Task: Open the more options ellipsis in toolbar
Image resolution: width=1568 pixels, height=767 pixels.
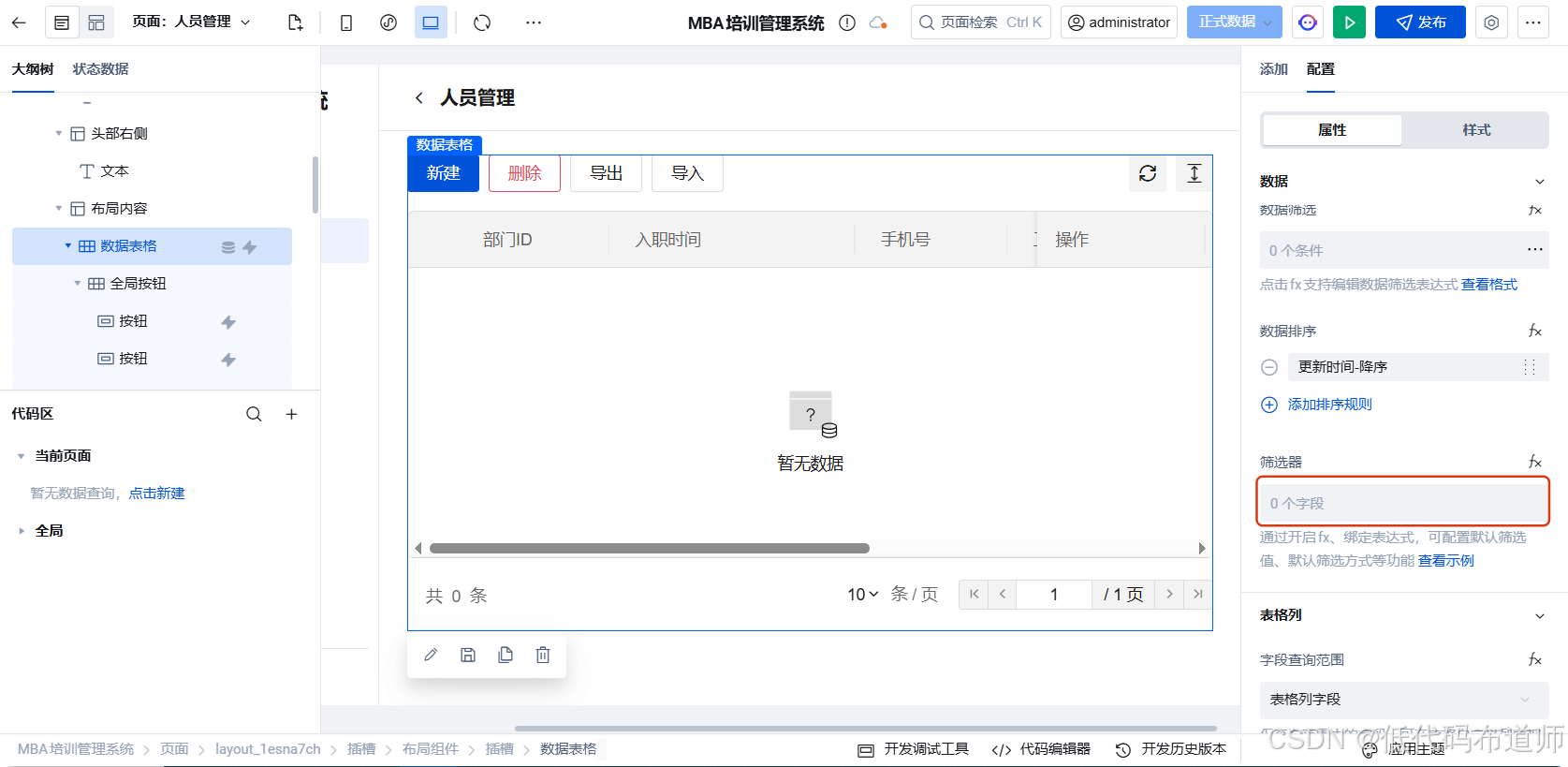Action: (534, 22)
